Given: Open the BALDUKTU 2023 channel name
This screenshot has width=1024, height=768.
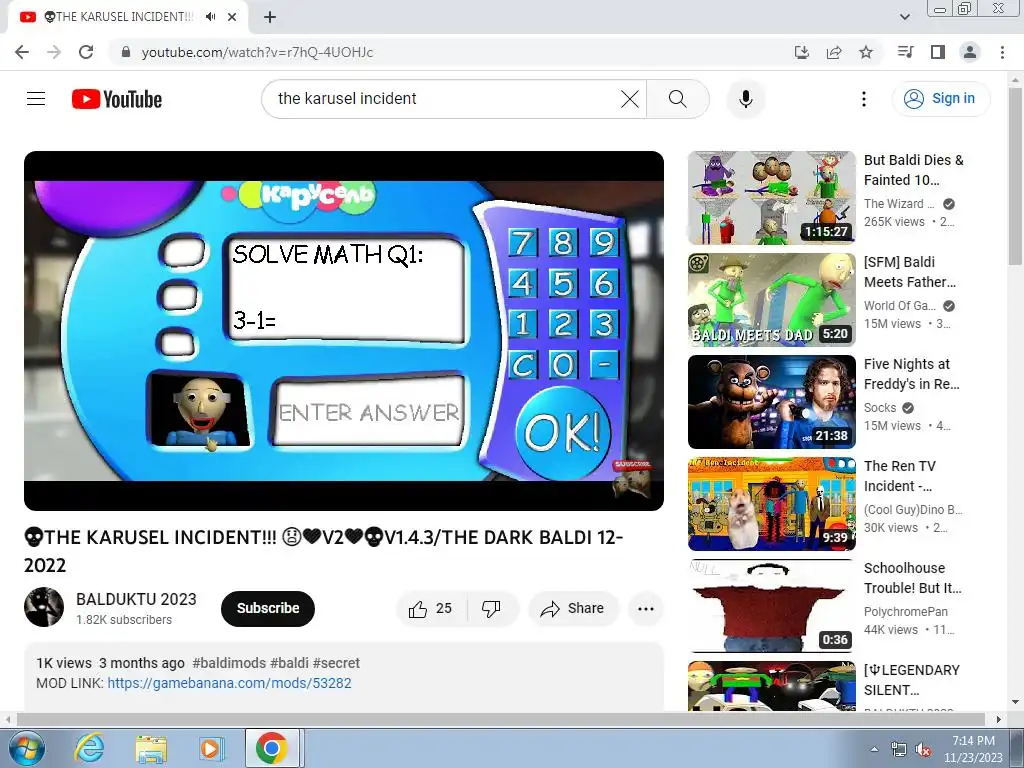Looking at the screenshot, I should click(136, 599).
